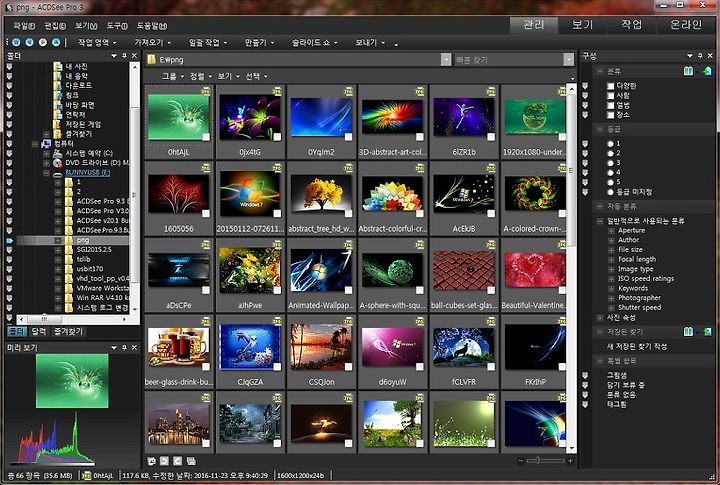Viewport: 720px width, 485px height.
Task: Click the minus icon beside the zoom slider
Action: [x=520, y=461]
